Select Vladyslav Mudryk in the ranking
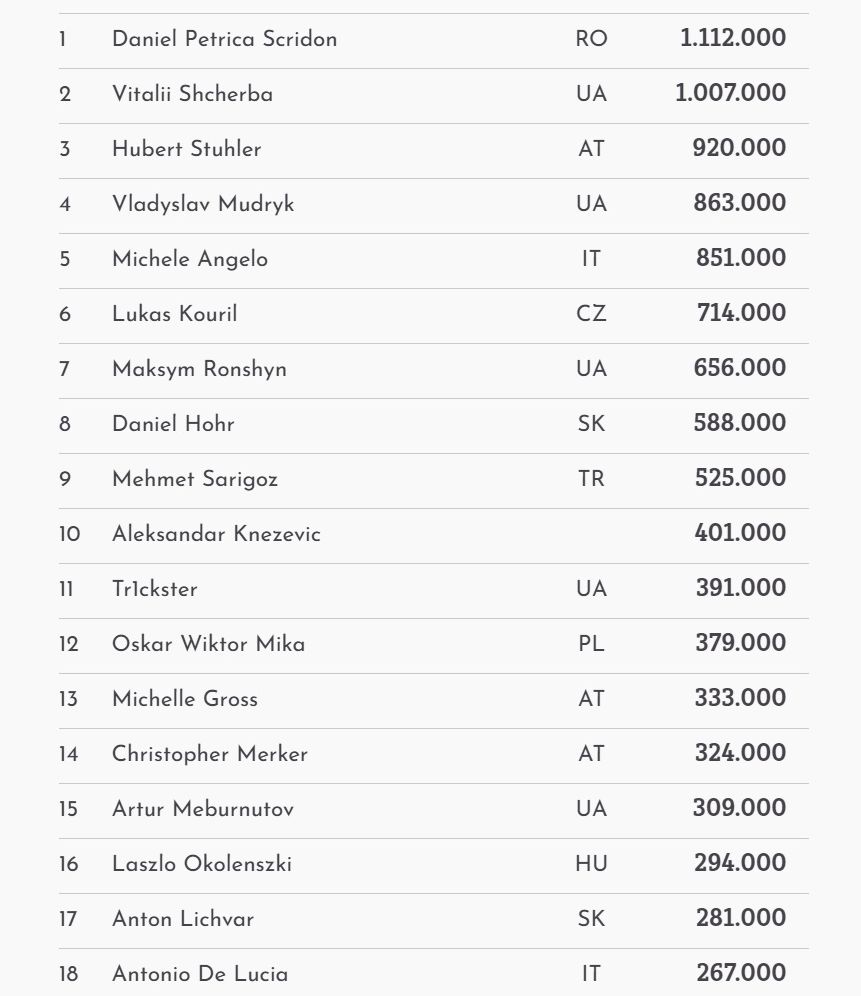The image size is (861, 996). [x=203, y=204]
